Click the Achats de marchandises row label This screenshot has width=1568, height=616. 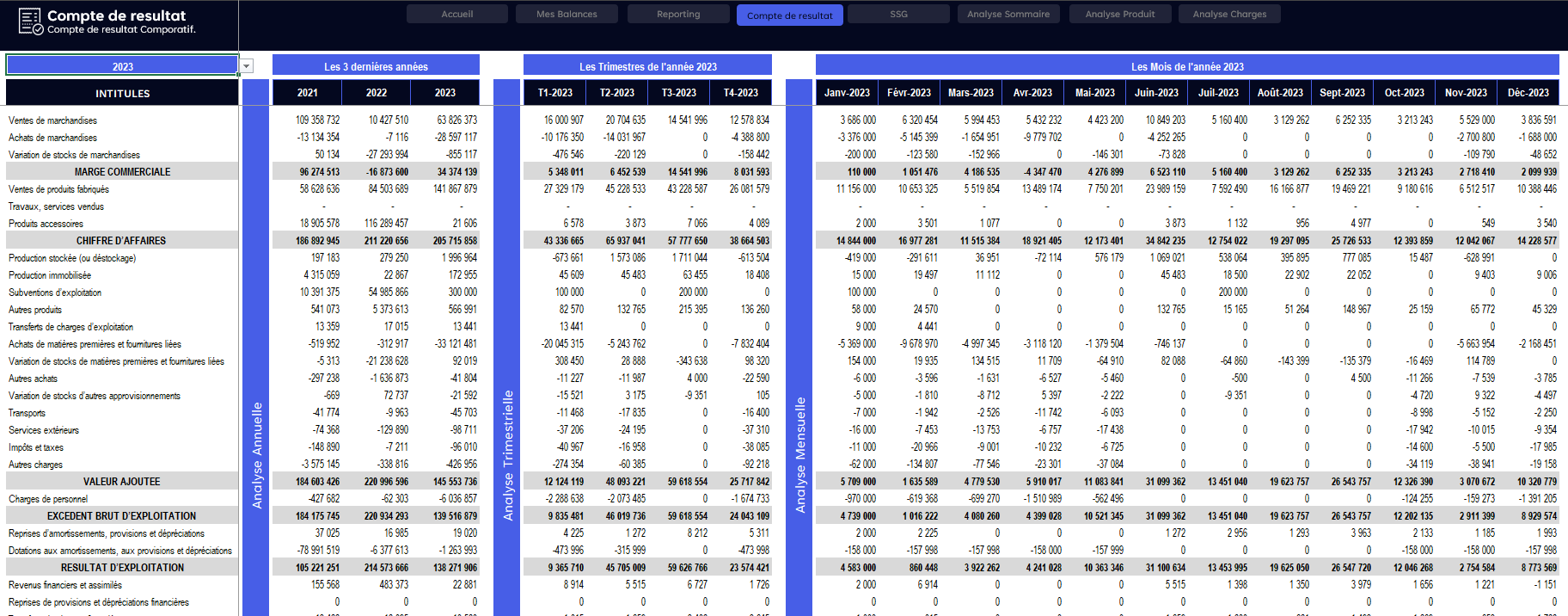click(x=52, y=138)
